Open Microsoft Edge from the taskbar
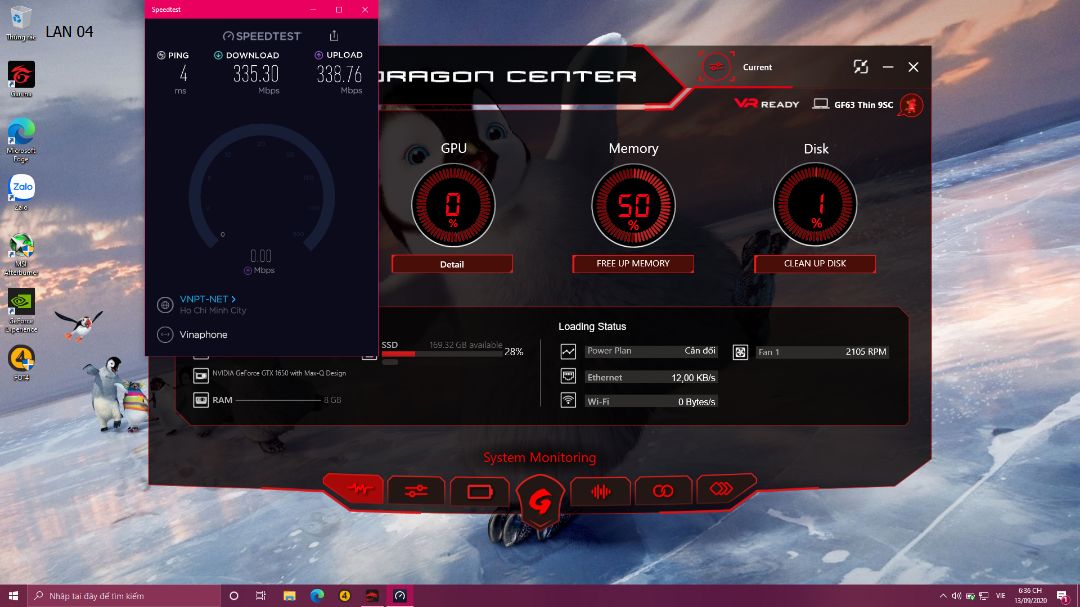 pos(317,596)
